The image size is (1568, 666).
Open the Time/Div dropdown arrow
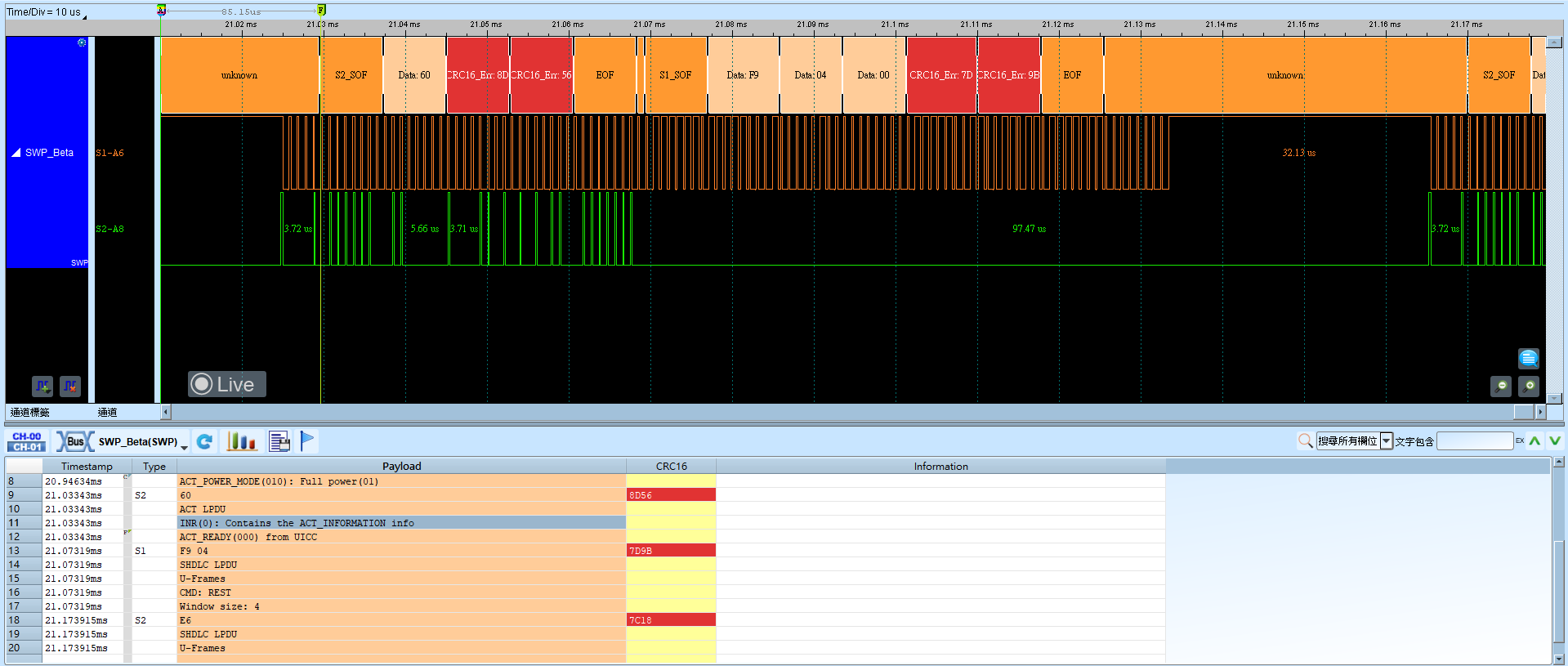[85, 16]
